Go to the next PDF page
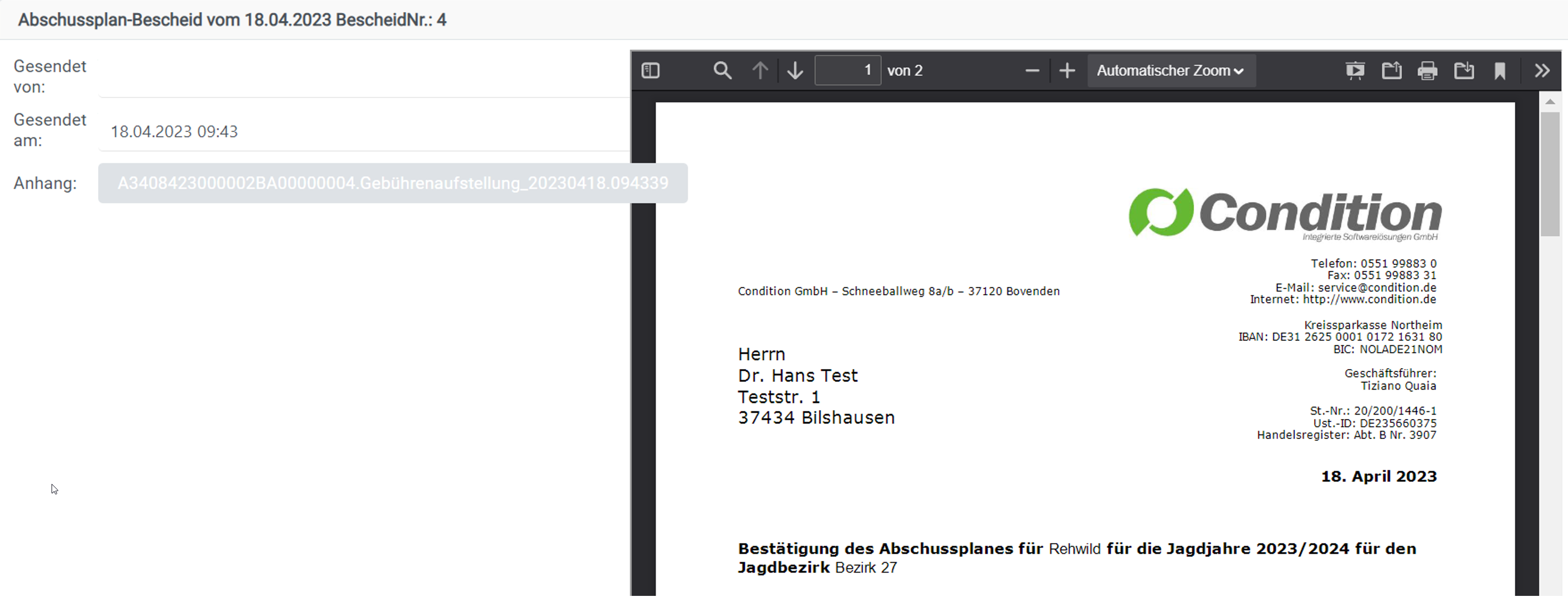Viewport: 1568px width, 597px height. coord(795,70)
